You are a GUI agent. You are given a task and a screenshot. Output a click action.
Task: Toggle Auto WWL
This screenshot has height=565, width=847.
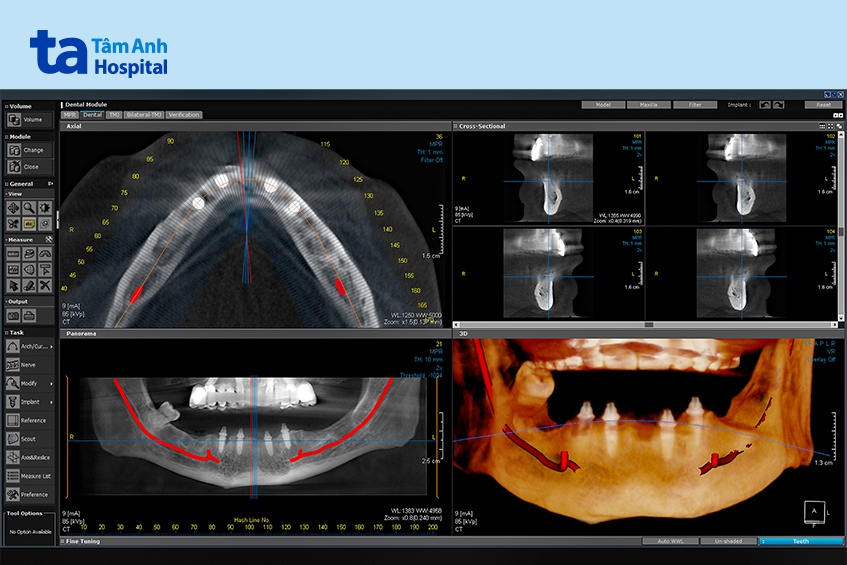[669, 541]
